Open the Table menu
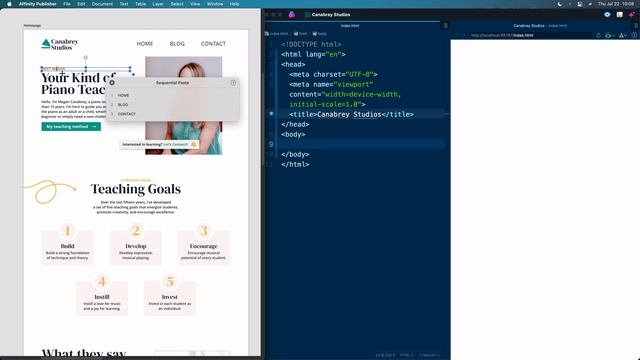Image resolution: width=640 pixels, height=360 pixels. [140, 4]
